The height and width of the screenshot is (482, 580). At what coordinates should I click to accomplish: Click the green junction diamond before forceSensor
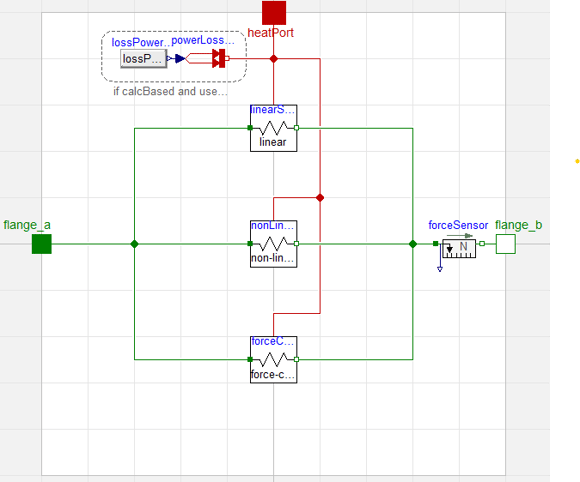point(413,244)
